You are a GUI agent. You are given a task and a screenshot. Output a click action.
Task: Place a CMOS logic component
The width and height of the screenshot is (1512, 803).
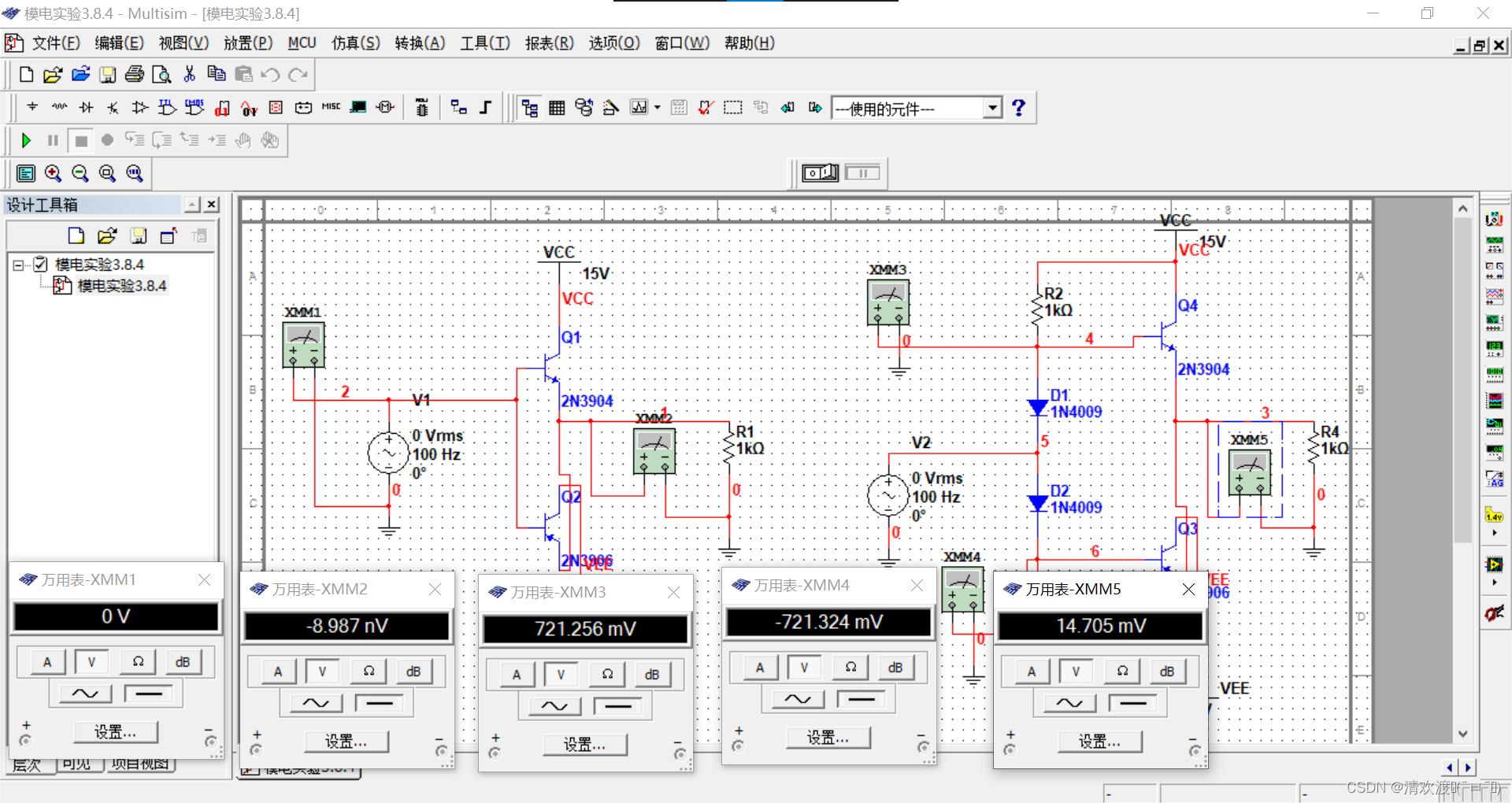click(195, 107)
